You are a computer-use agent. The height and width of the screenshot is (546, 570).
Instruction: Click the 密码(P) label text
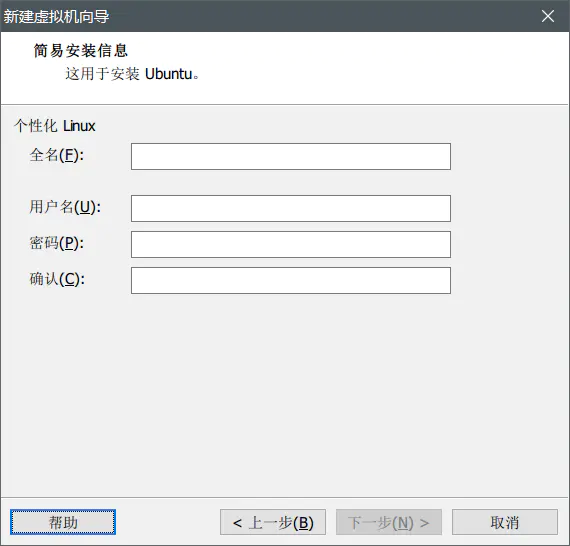pyautogui.click(x=57, y=243)
